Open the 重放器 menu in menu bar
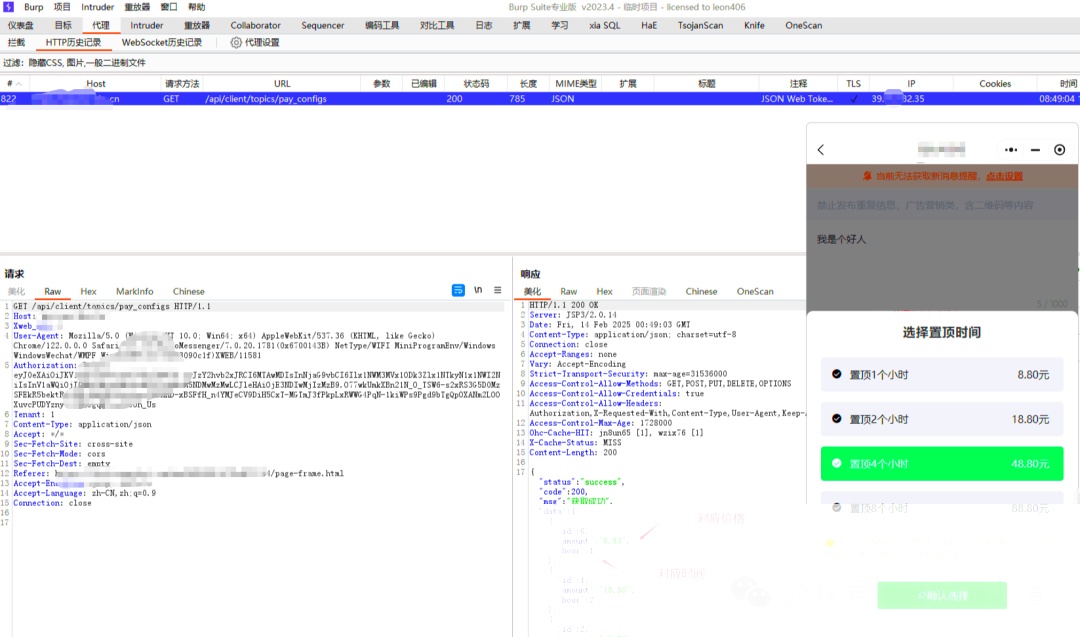 tap(136, 7)
